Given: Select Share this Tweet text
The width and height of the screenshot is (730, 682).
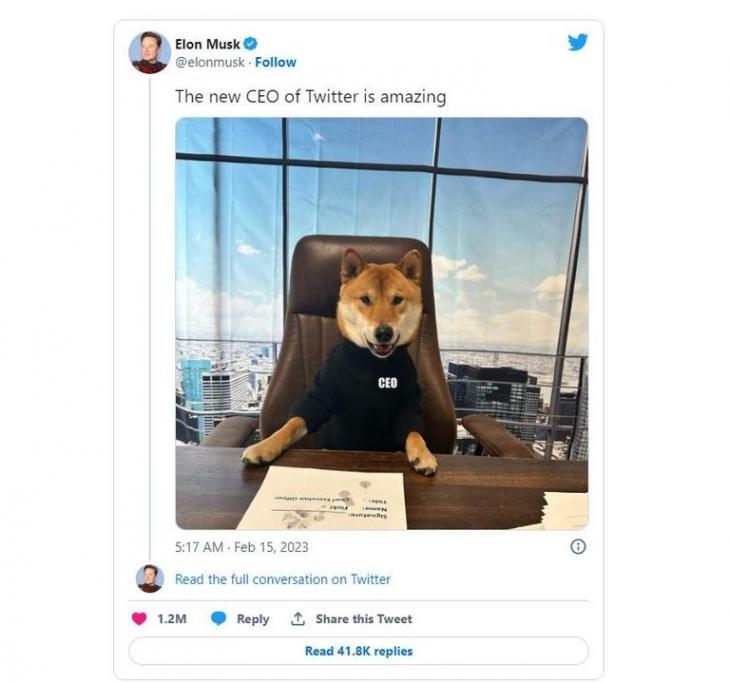Looking at the screenshot, I should click(363, 619).
